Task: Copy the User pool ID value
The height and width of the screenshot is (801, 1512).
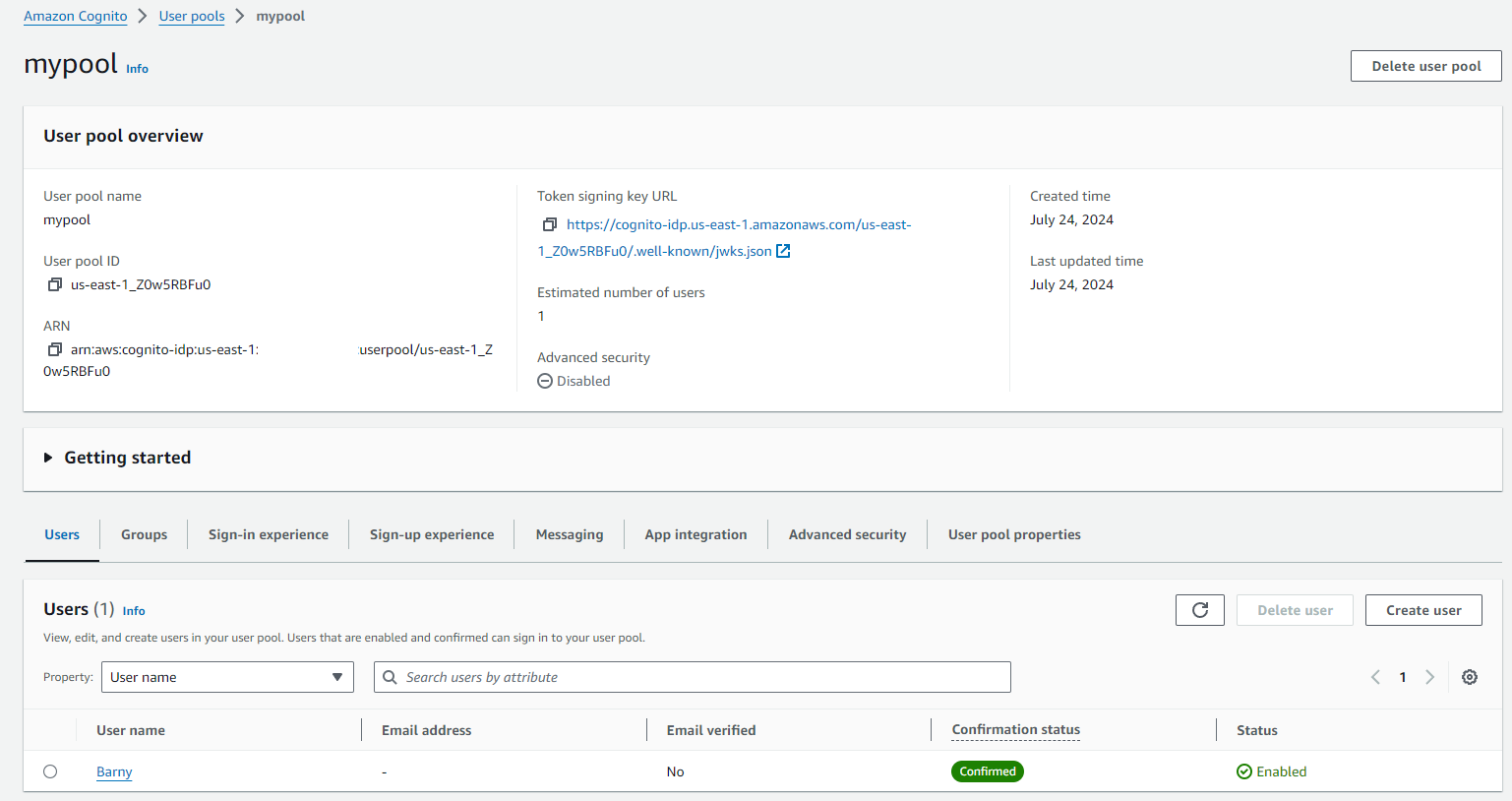Action: 55,284
